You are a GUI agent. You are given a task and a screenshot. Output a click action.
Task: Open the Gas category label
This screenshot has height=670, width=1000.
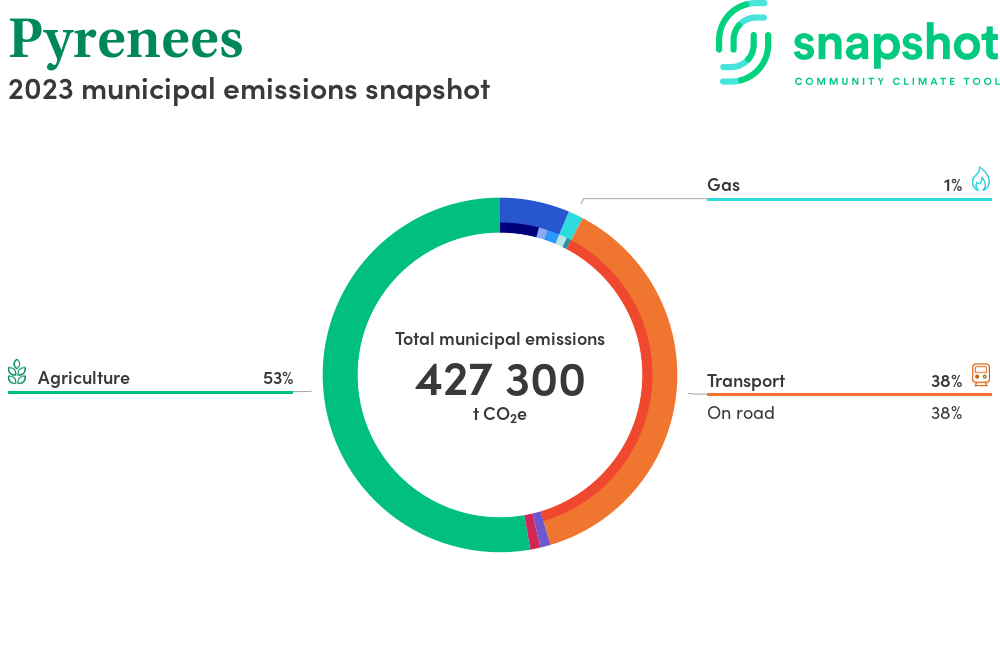pyautogui.click(x=723, y=185)
